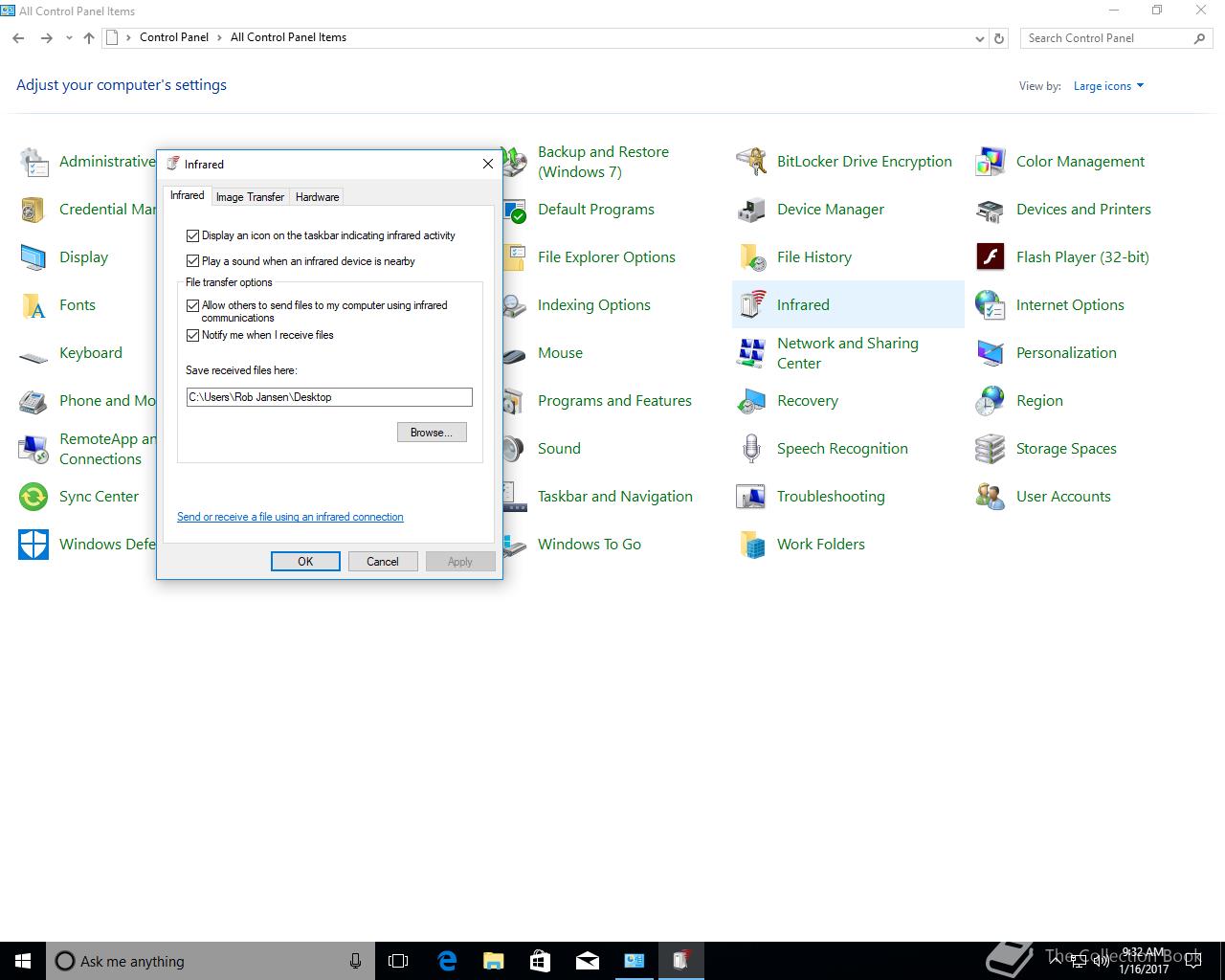
Task: Go up one level with up arrow
Action: click(x=89, y=38)
